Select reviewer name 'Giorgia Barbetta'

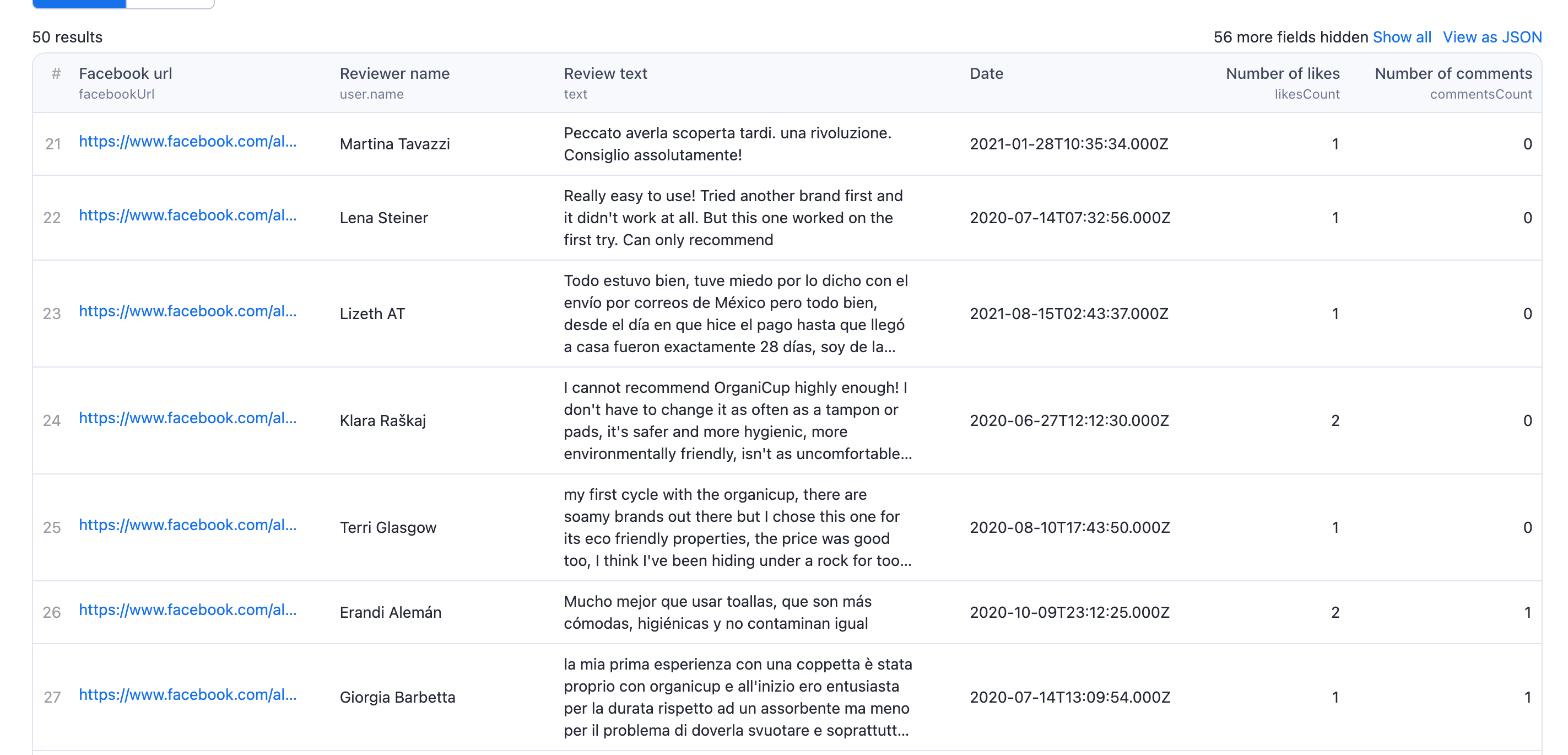[397, 698]
